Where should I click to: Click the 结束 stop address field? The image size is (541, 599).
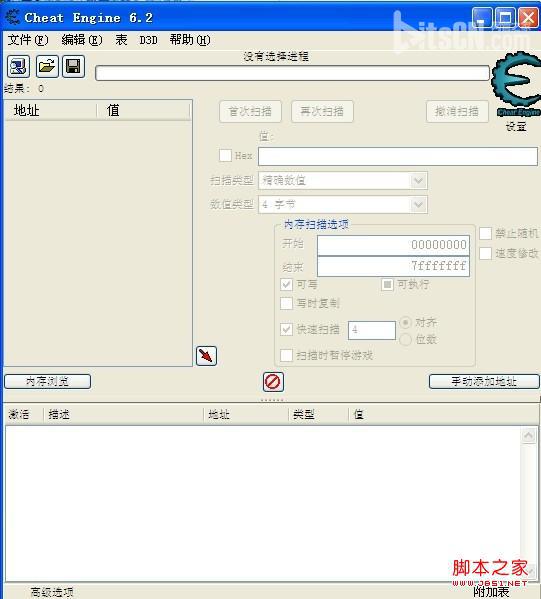click(393, 266)
